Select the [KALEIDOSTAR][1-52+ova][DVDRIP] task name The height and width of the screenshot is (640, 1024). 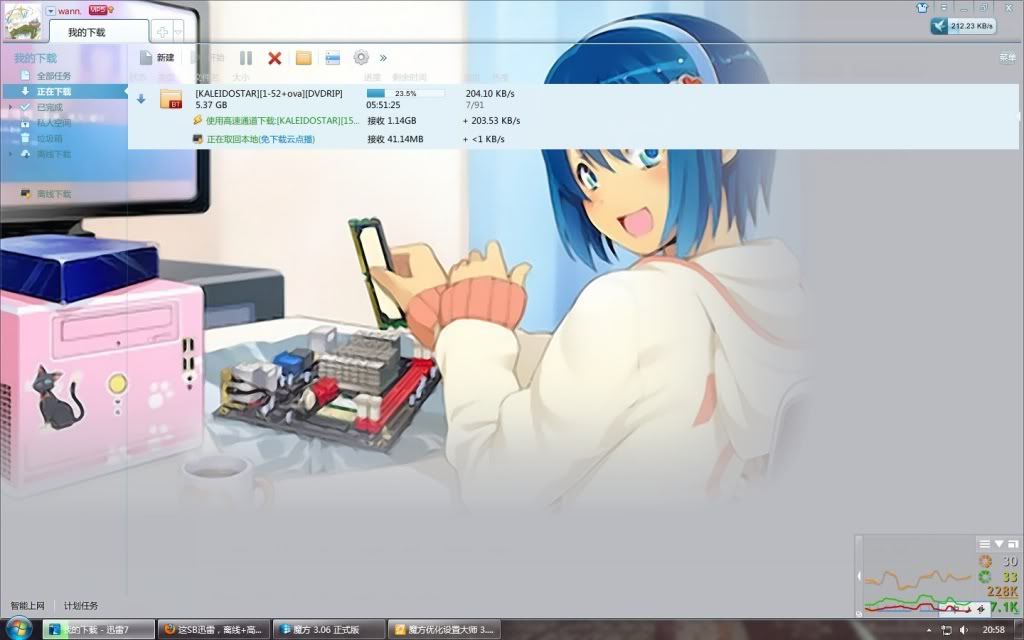tap(269, 93)
